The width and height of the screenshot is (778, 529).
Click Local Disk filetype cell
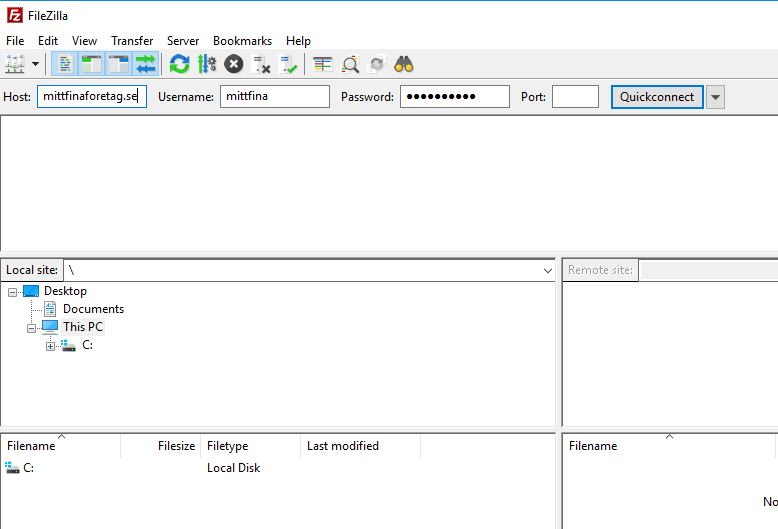[x=233, y=467]
